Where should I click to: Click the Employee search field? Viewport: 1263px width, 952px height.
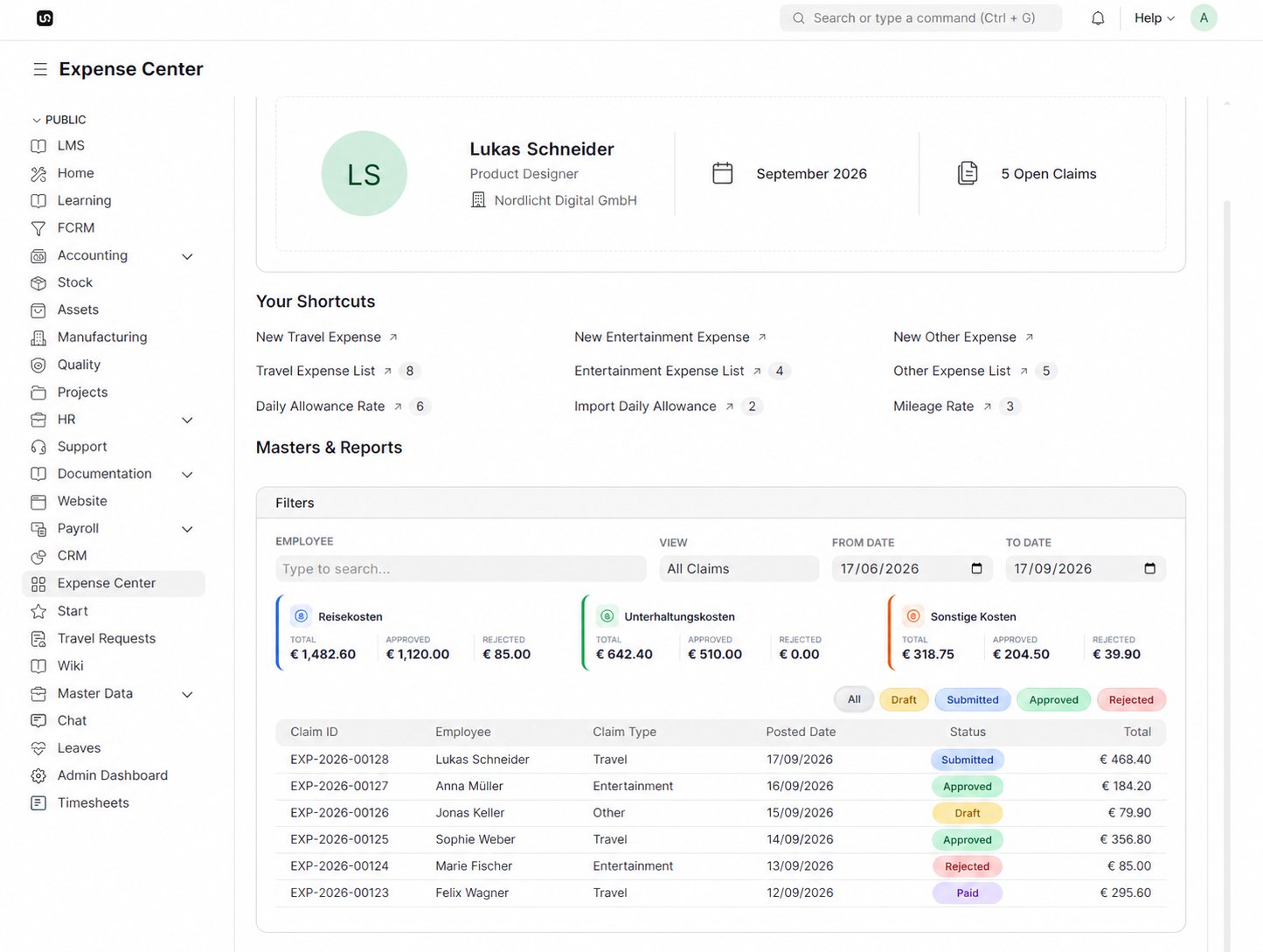click(x=461, y=569)
